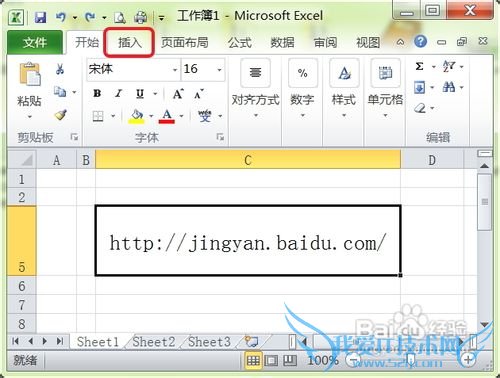Open the underline style dropdown arrow
This screenshot has height=378, width=500.
(x=155, y=94)
